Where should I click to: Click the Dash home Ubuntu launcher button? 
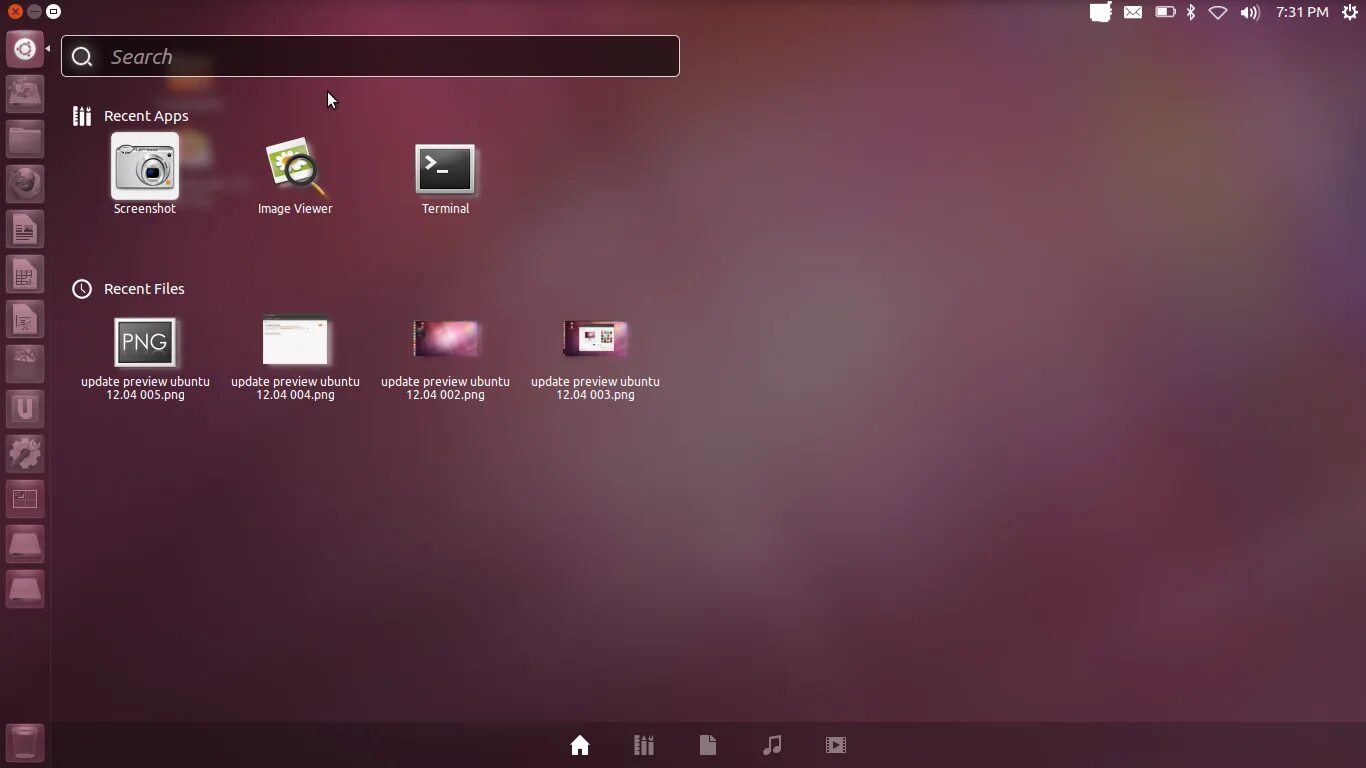tap(25, 49)
